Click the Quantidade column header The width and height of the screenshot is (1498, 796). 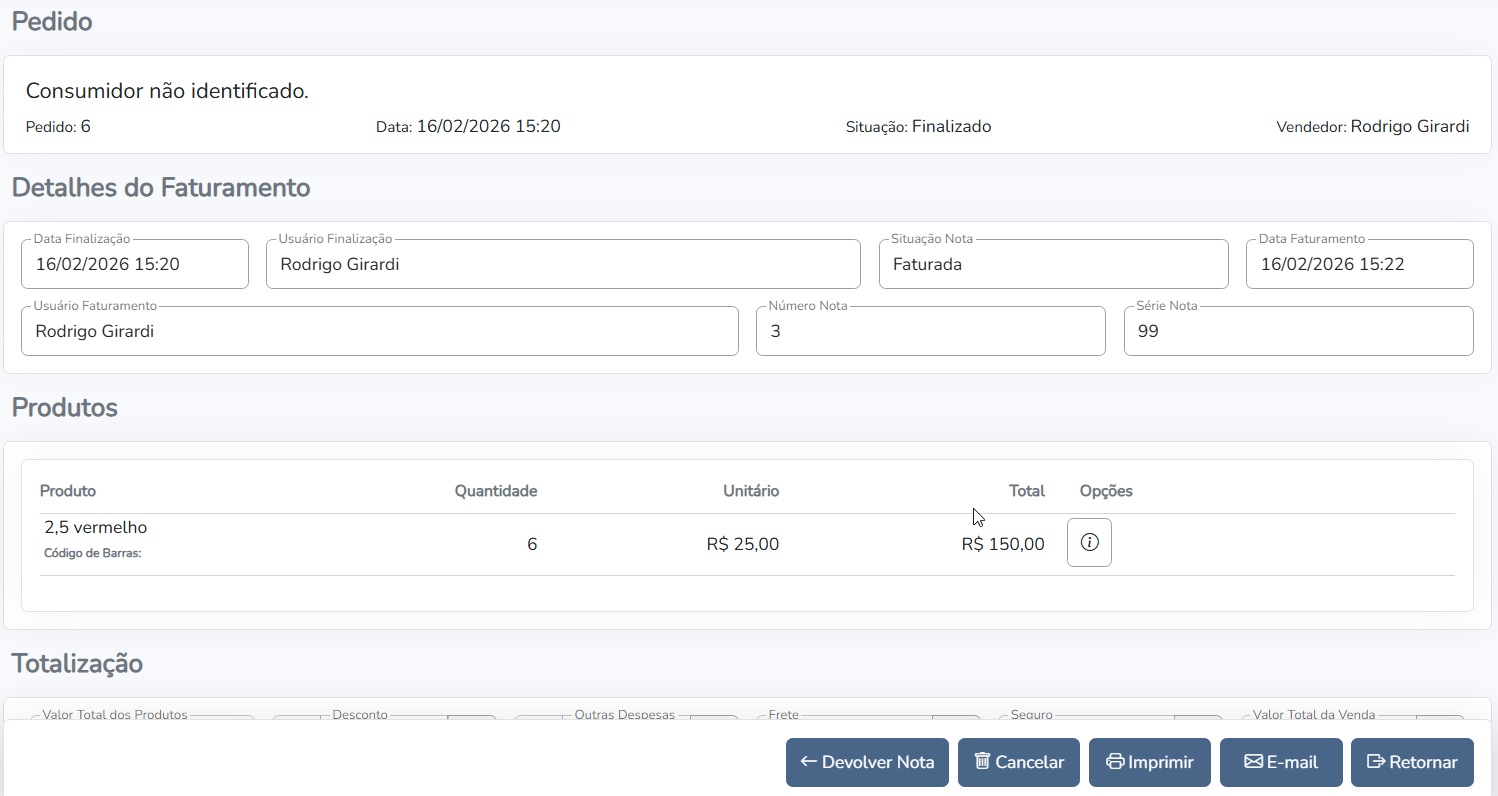[x=495, y=491]
